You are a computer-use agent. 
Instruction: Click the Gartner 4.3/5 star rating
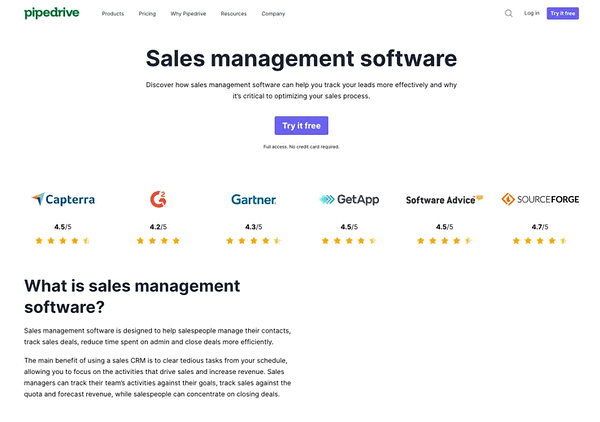pos(254,241)
